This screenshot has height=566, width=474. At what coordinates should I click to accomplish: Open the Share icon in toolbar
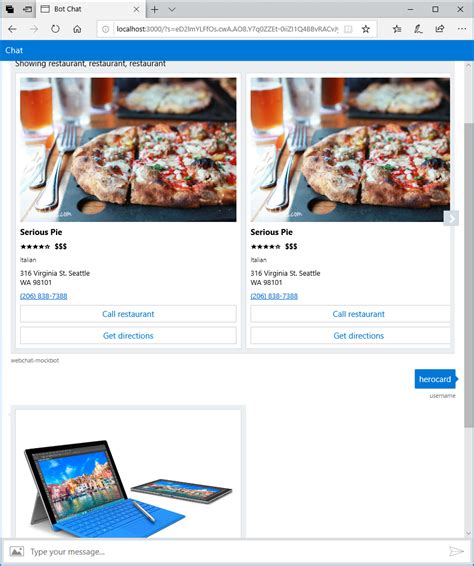point(440,29)
